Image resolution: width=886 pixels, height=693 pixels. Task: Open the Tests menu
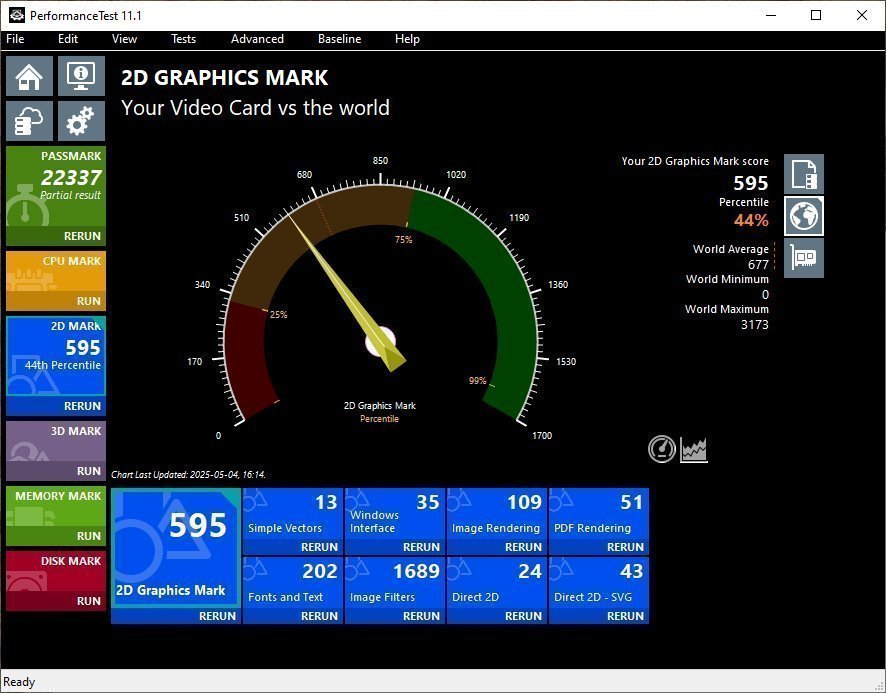pyautogui.click(x=183, y=39)
